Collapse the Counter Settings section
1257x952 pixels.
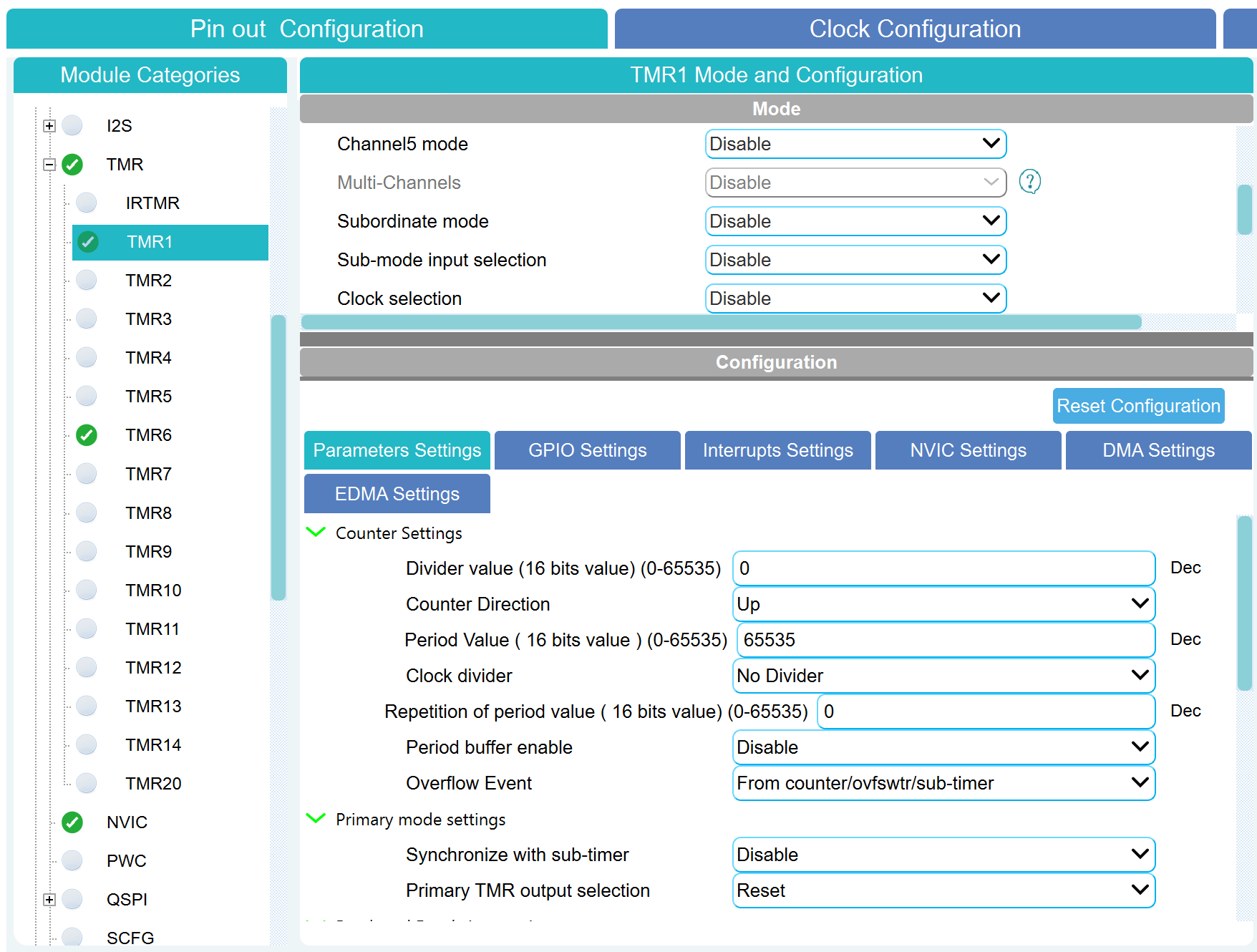click(316, 533)
